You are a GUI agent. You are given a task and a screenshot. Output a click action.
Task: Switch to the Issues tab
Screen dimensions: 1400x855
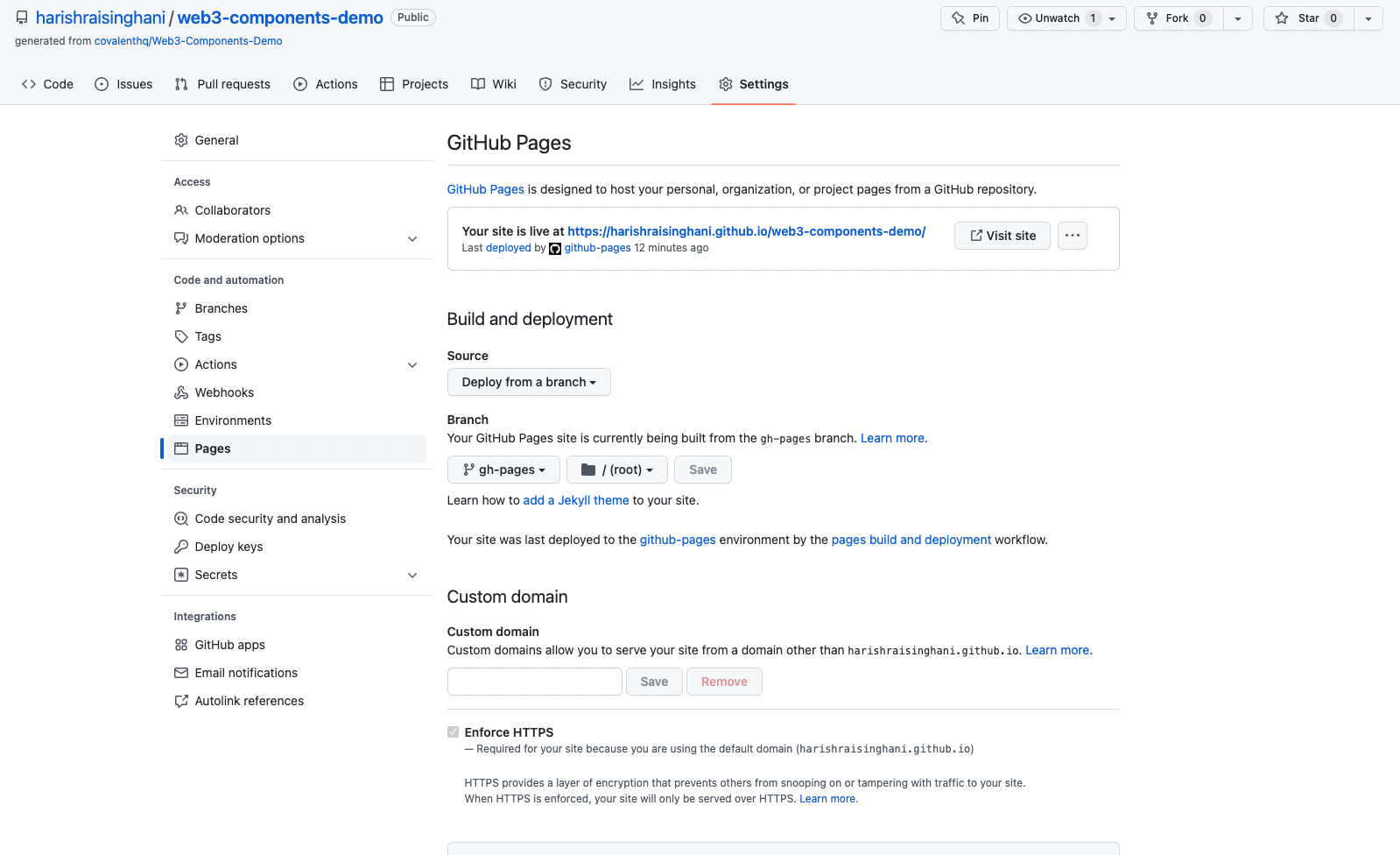pyautogui.click(x=123, y=84)
